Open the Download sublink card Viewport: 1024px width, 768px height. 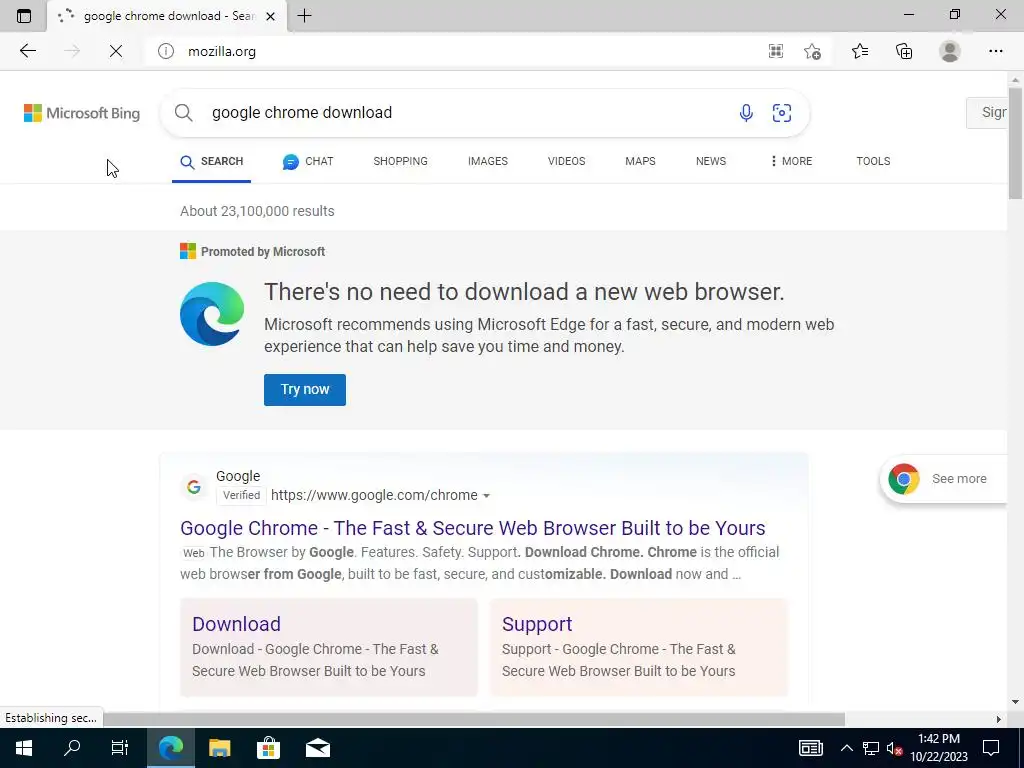[x=329, y=647]
